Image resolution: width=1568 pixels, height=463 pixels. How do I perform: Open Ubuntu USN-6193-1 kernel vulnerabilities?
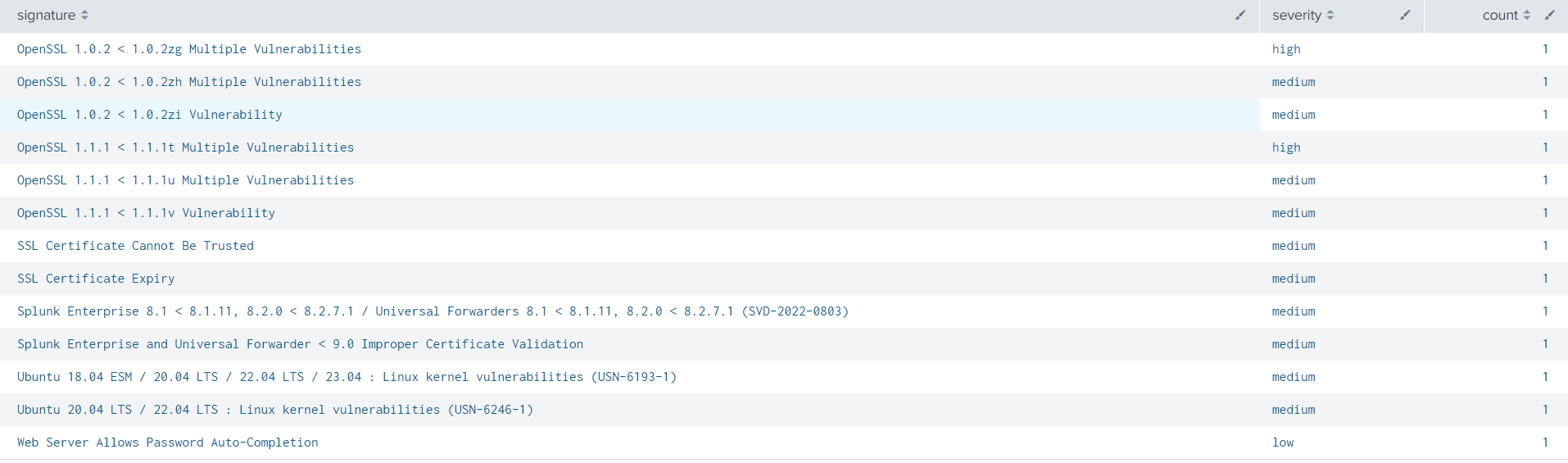coord(347,377)
